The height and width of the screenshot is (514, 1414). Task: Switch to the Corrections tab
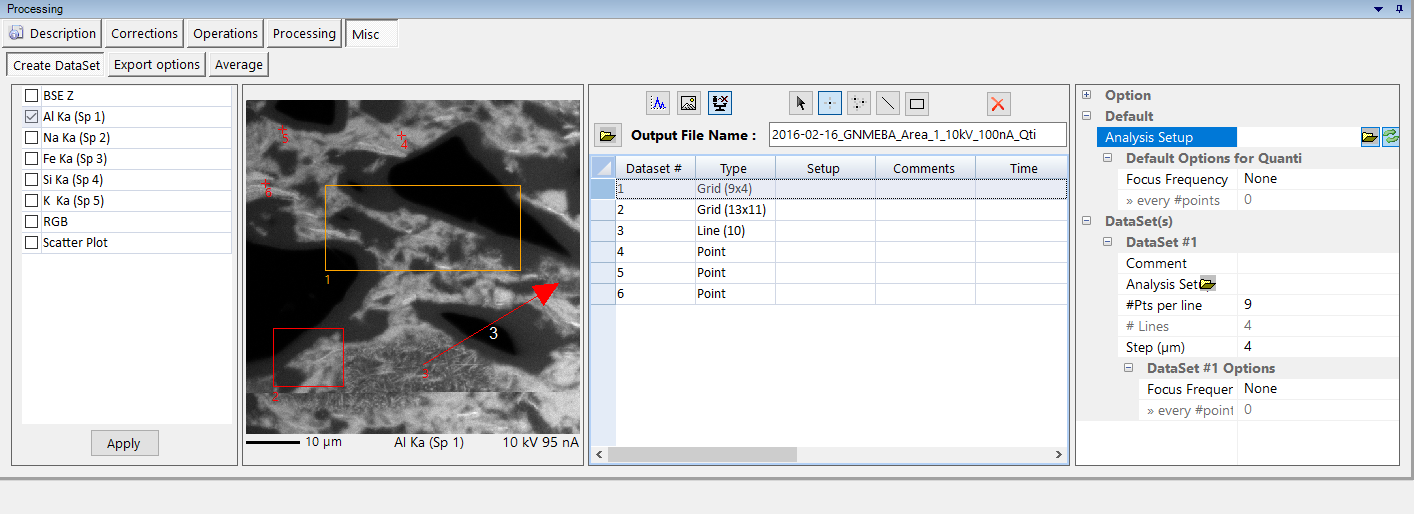(x=144, y=33)
